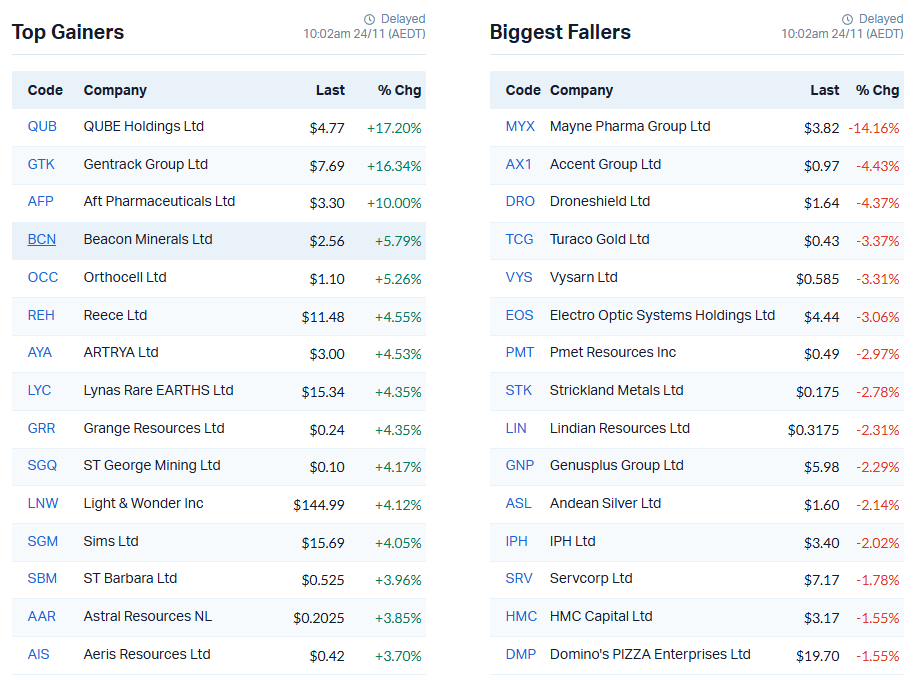Click the AIS Aeris Resources code
917x680 pixels.
click(39, 654)
